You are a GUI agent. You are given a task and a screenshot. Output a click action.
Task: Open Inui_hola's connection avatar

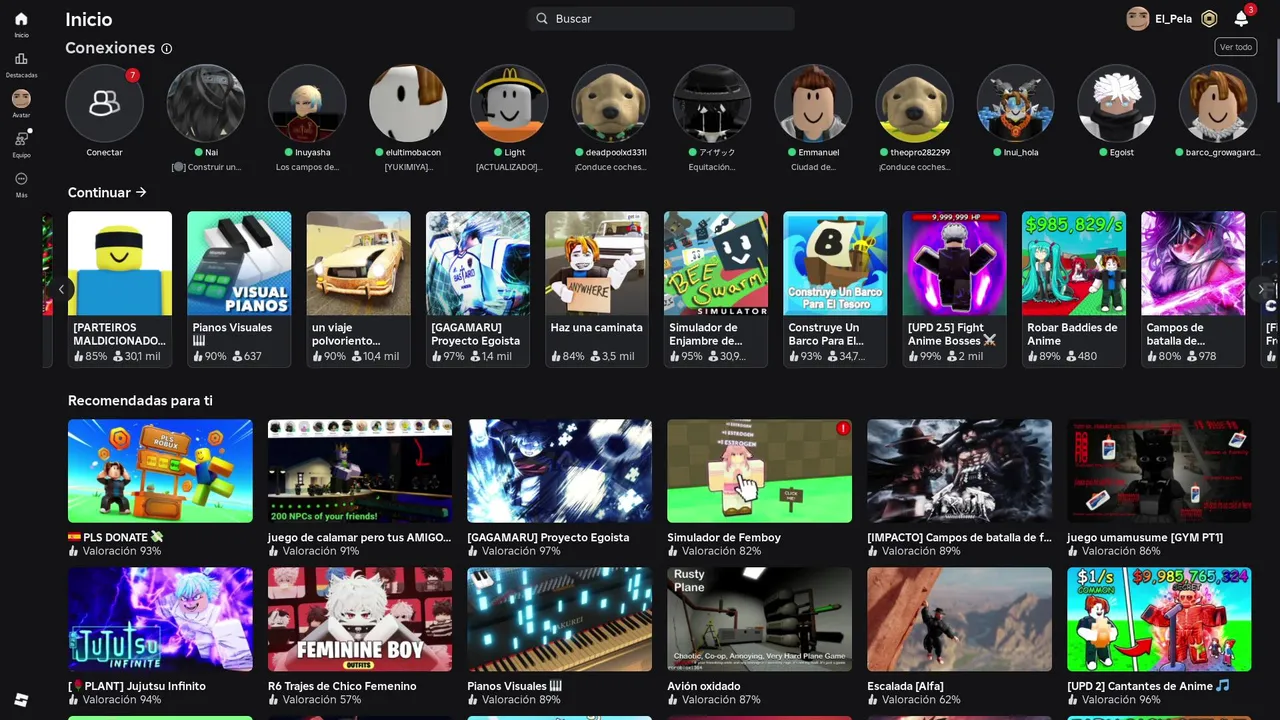[1015, 103]
